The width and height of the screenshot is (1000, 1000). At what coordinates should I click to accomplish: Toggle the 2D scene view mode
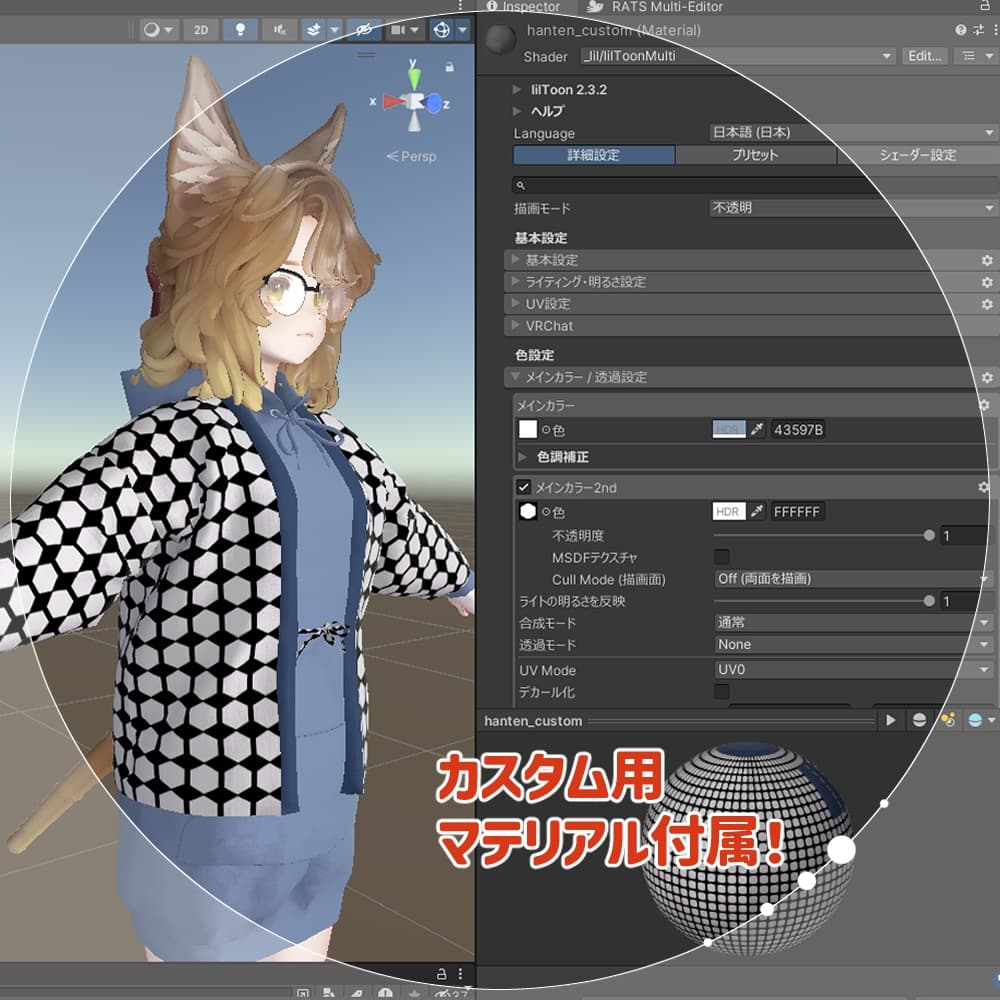pyautogui.click(x=201, y=30)
